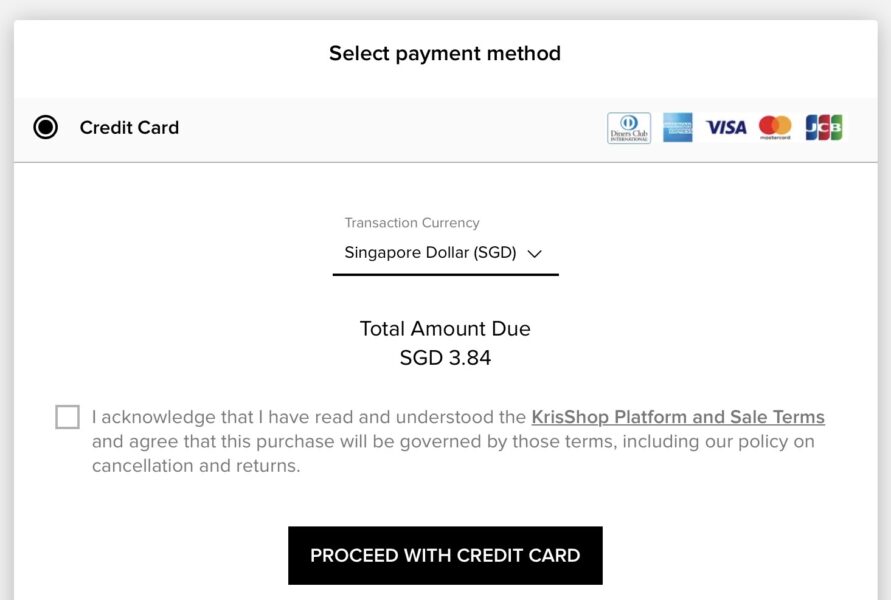Click the Select payment method heading
Viewport: 891px width, 600px height.
(x=445, y=54)
